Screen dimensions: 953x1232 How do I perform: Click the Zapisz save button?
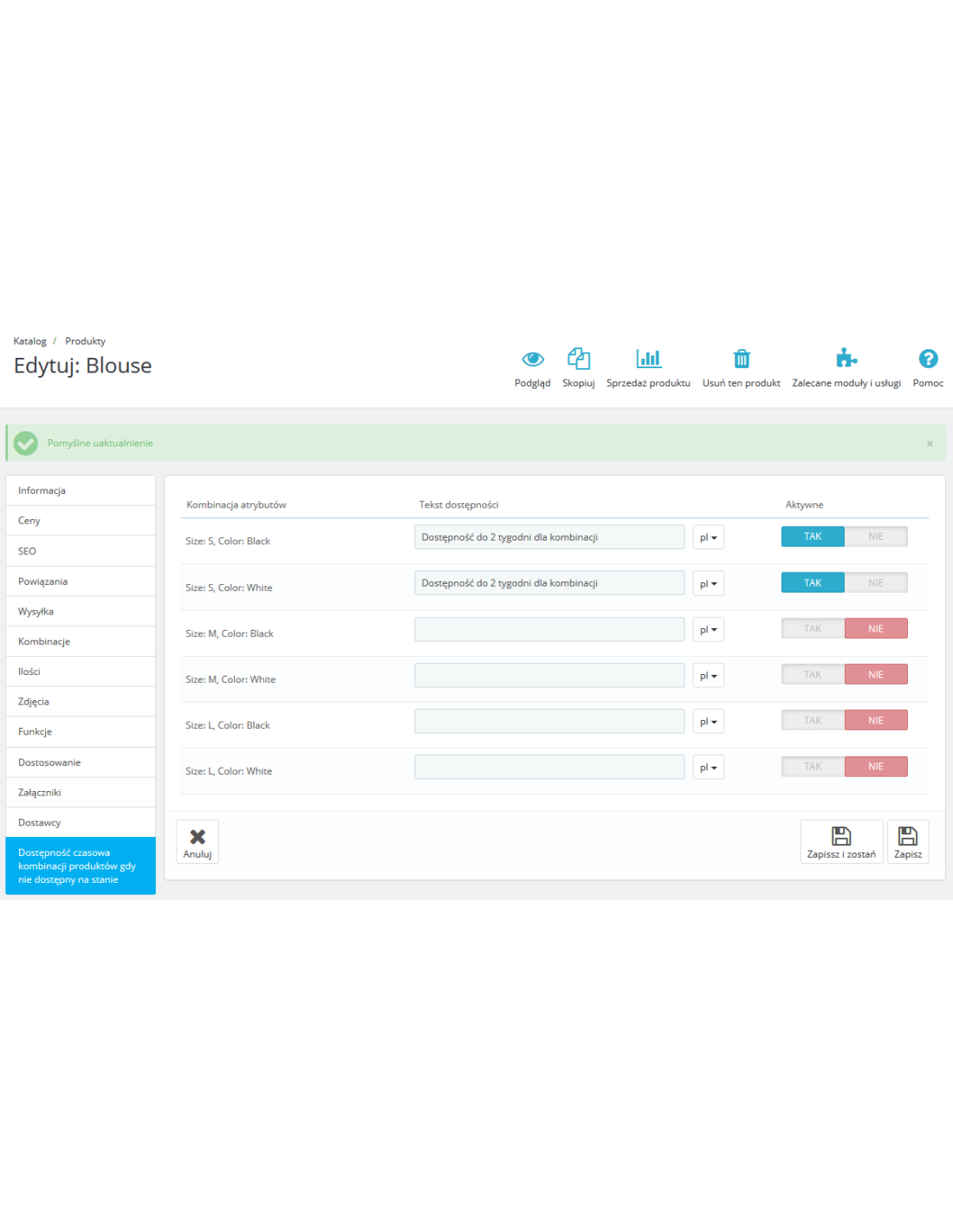click(908, 842)
